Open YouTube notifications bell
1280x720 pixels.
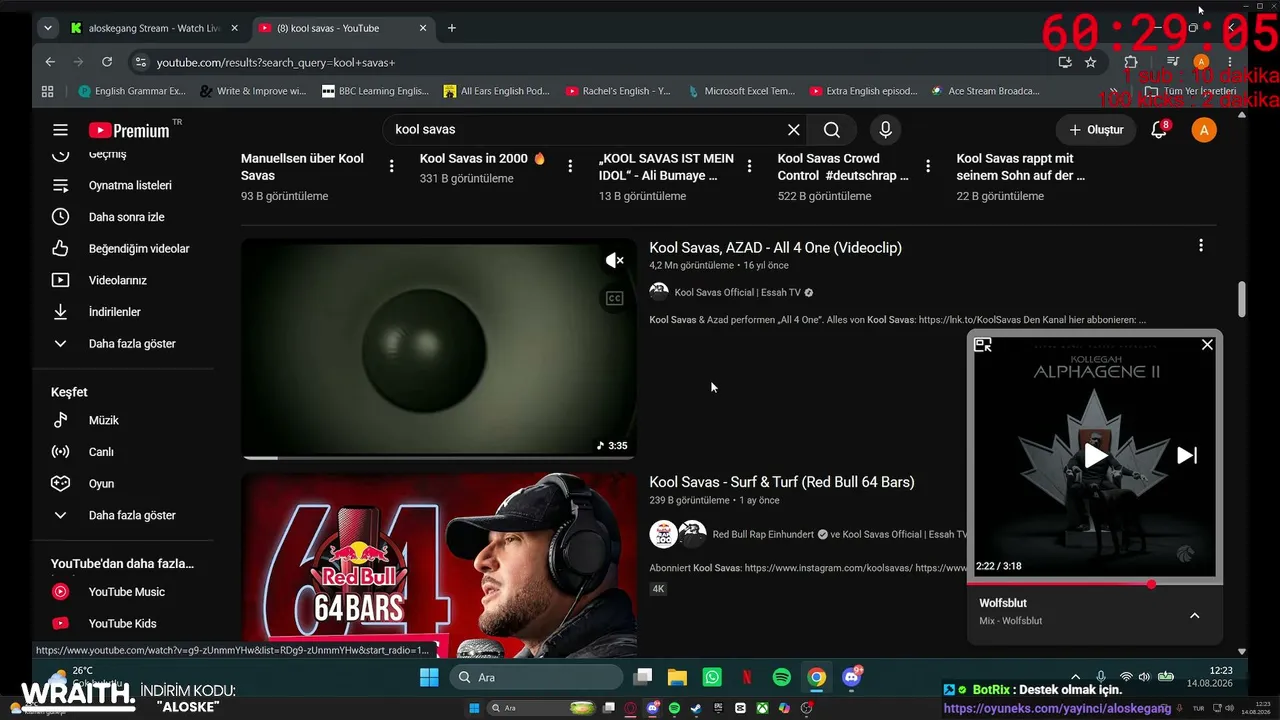(x=1159, y=130)
